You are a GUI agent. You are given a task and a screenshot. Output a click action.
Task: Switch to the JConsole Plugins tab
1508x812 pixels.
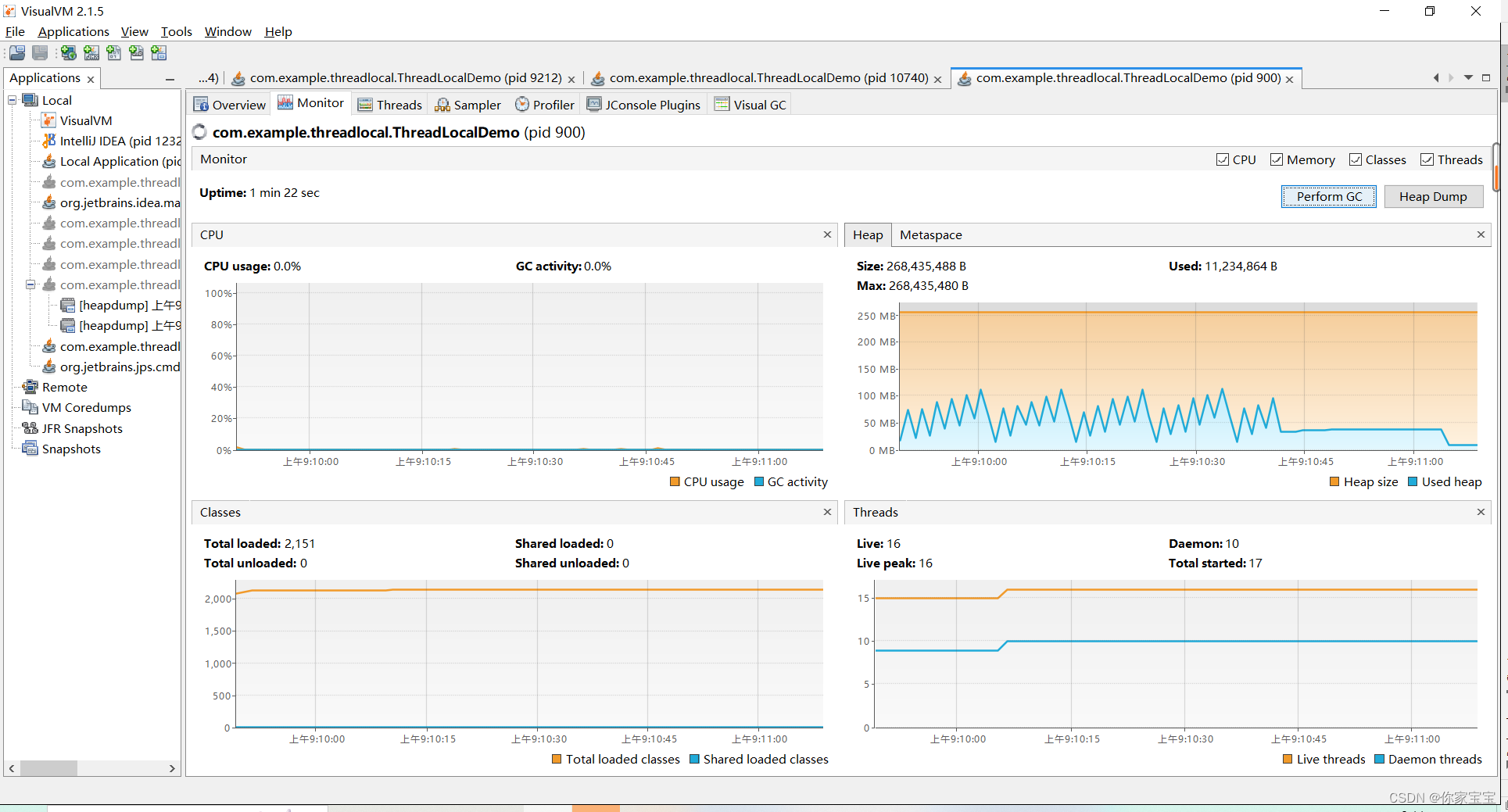point(644,105)
